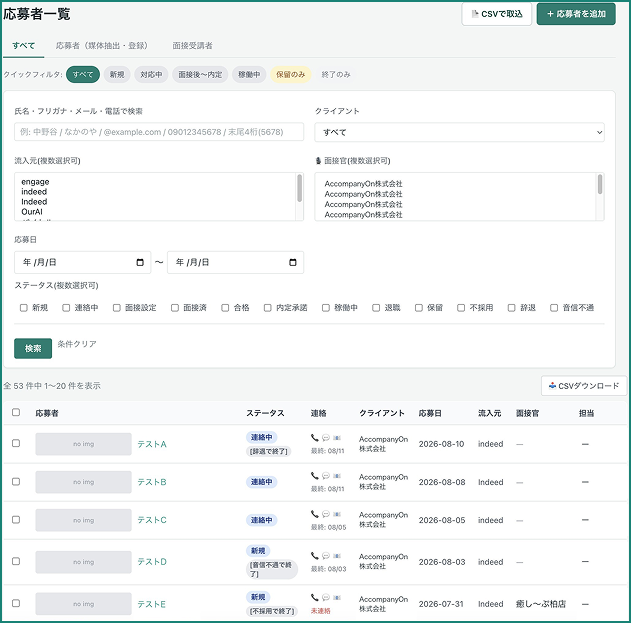Switch to 応募者（媒体抽出・登録）tab

[x=102, y=45]
